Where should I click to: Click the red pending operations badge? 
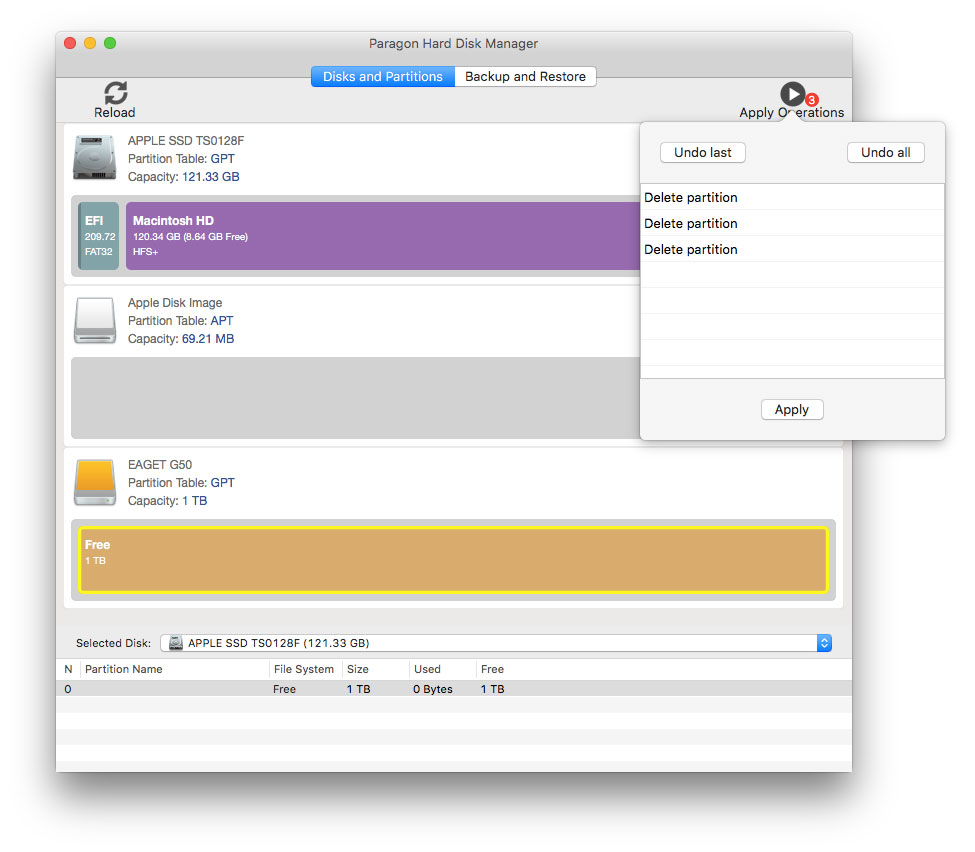point(811,100)
